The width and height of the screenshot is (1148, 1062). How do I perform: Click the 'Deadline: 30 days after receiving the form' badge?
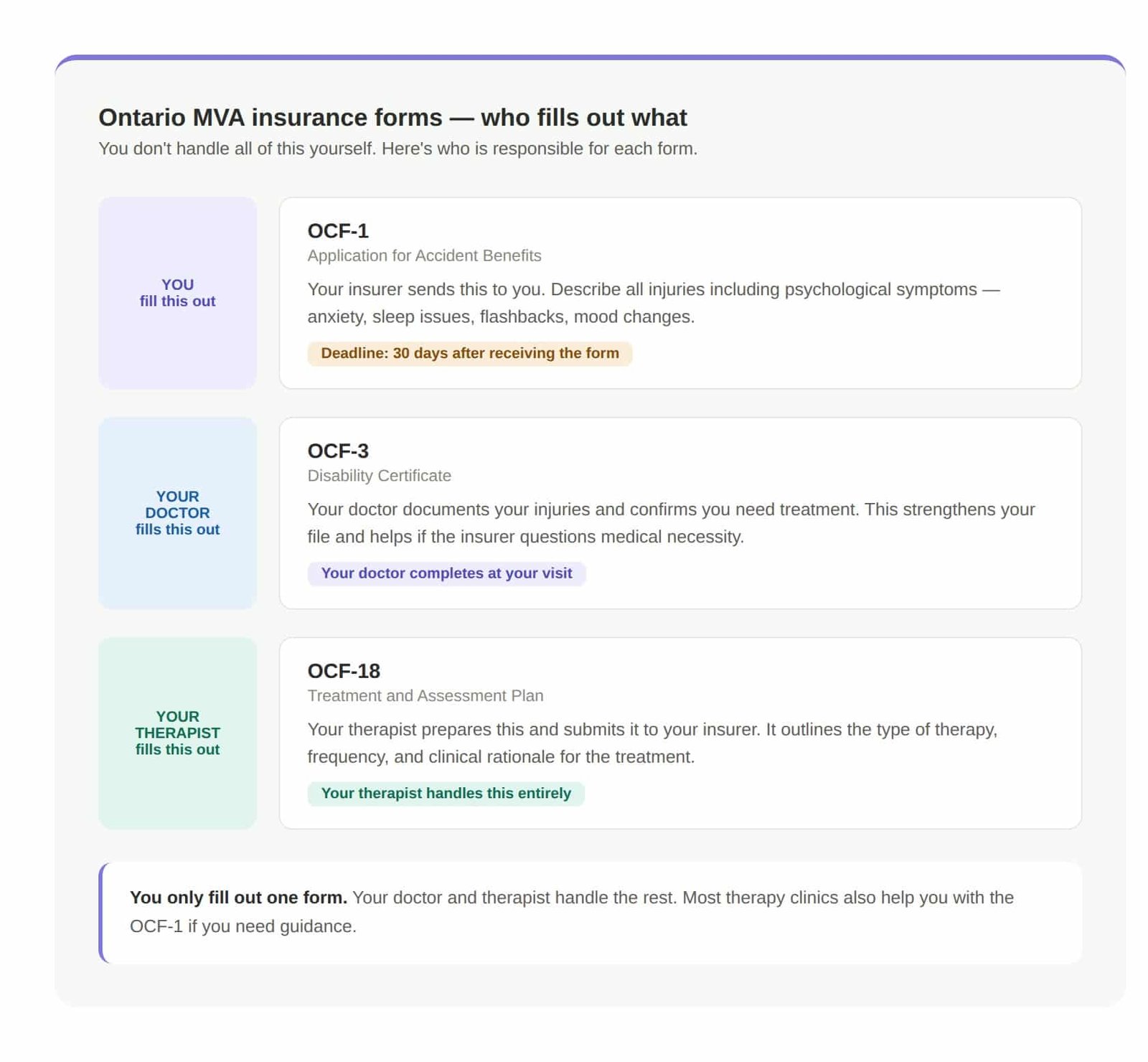click(470, 353)
